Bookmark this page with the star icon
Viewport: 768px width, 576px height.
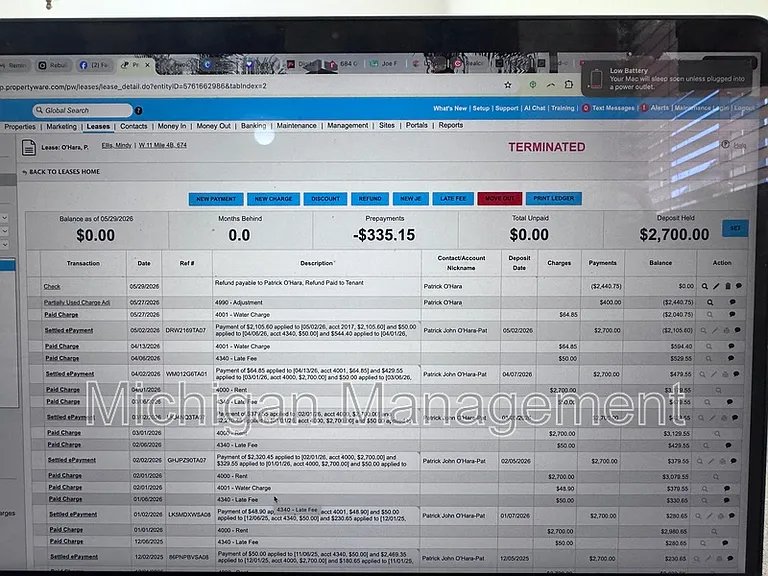point(508,85)
